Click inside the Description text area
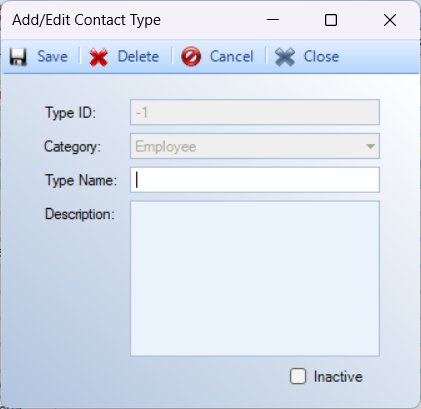The image size is (421, 409). (x=255, y=278)
